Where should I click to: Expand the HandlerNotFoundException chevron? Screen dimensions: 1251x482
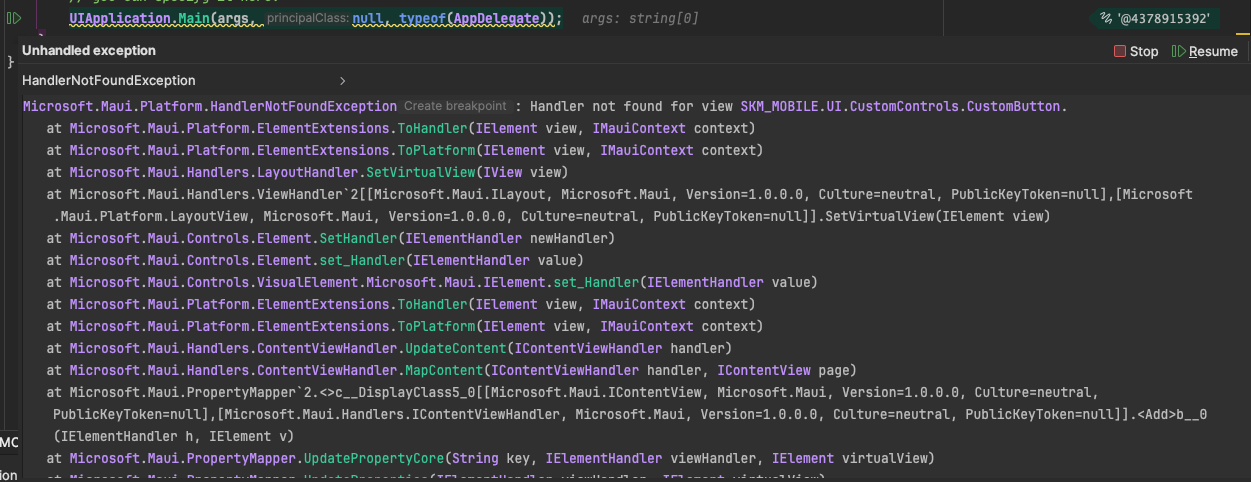pos(343,80)
